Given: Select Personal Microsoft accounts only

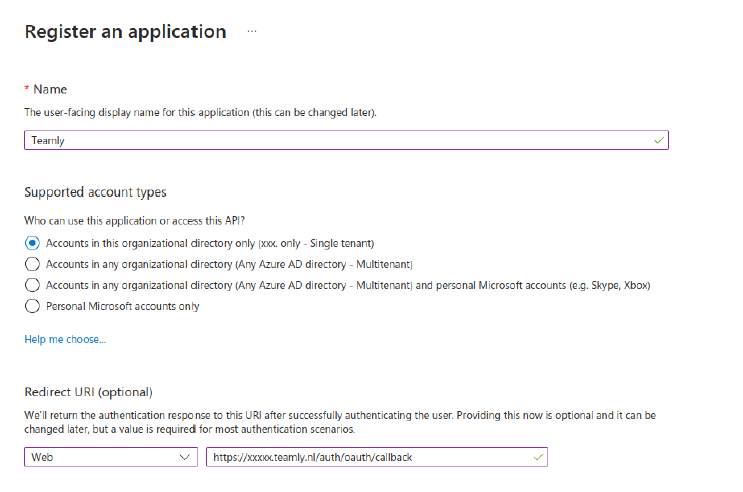Looking at the screenshot, I should 32,306.
